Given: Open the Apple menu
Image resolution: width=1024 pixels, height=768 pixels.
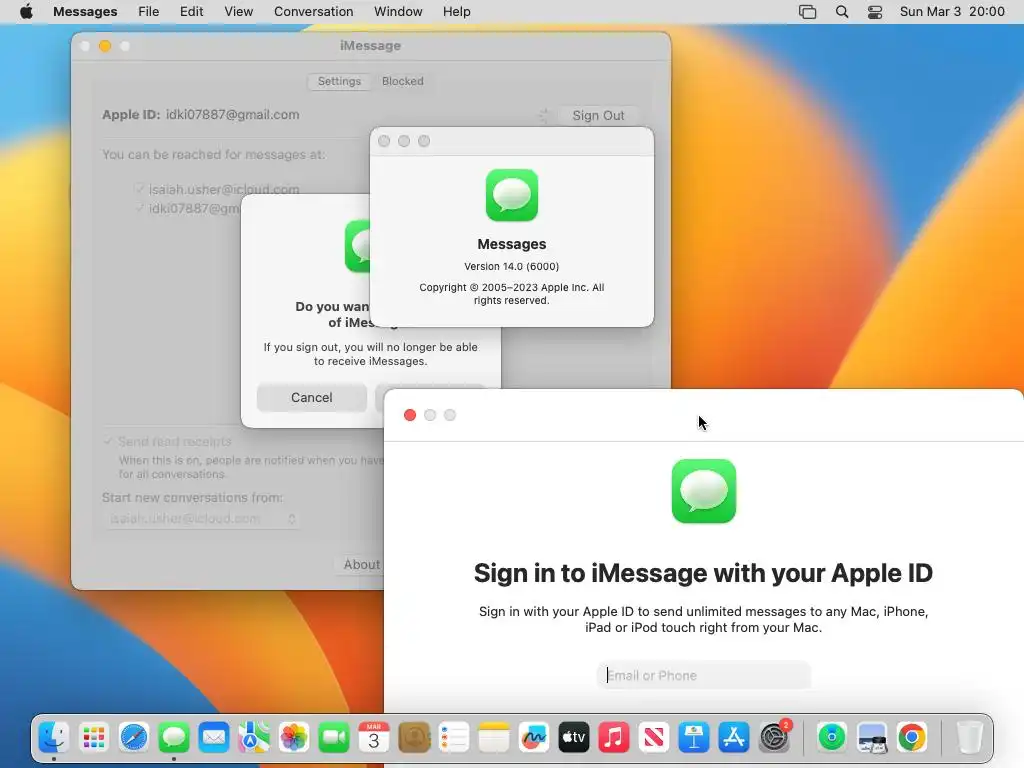Looking at the screenshot, I should pyautogui.click(x=26, y=12).
